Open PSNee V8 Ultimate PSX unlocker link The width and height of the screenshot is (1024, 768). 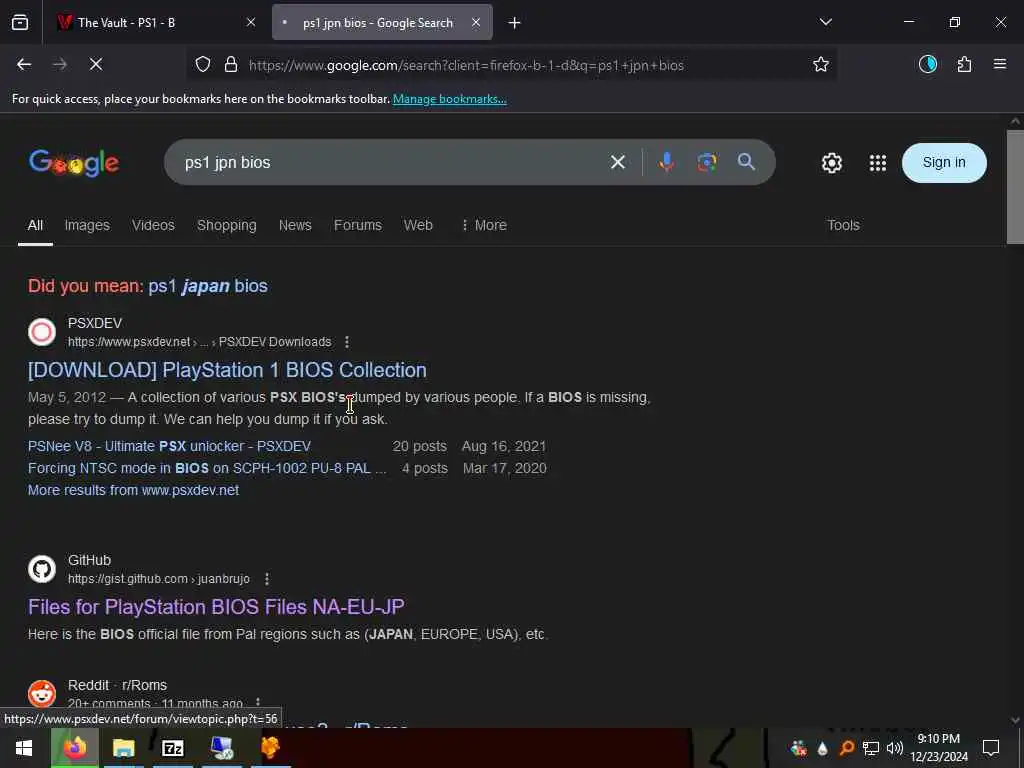pos(169,447)
